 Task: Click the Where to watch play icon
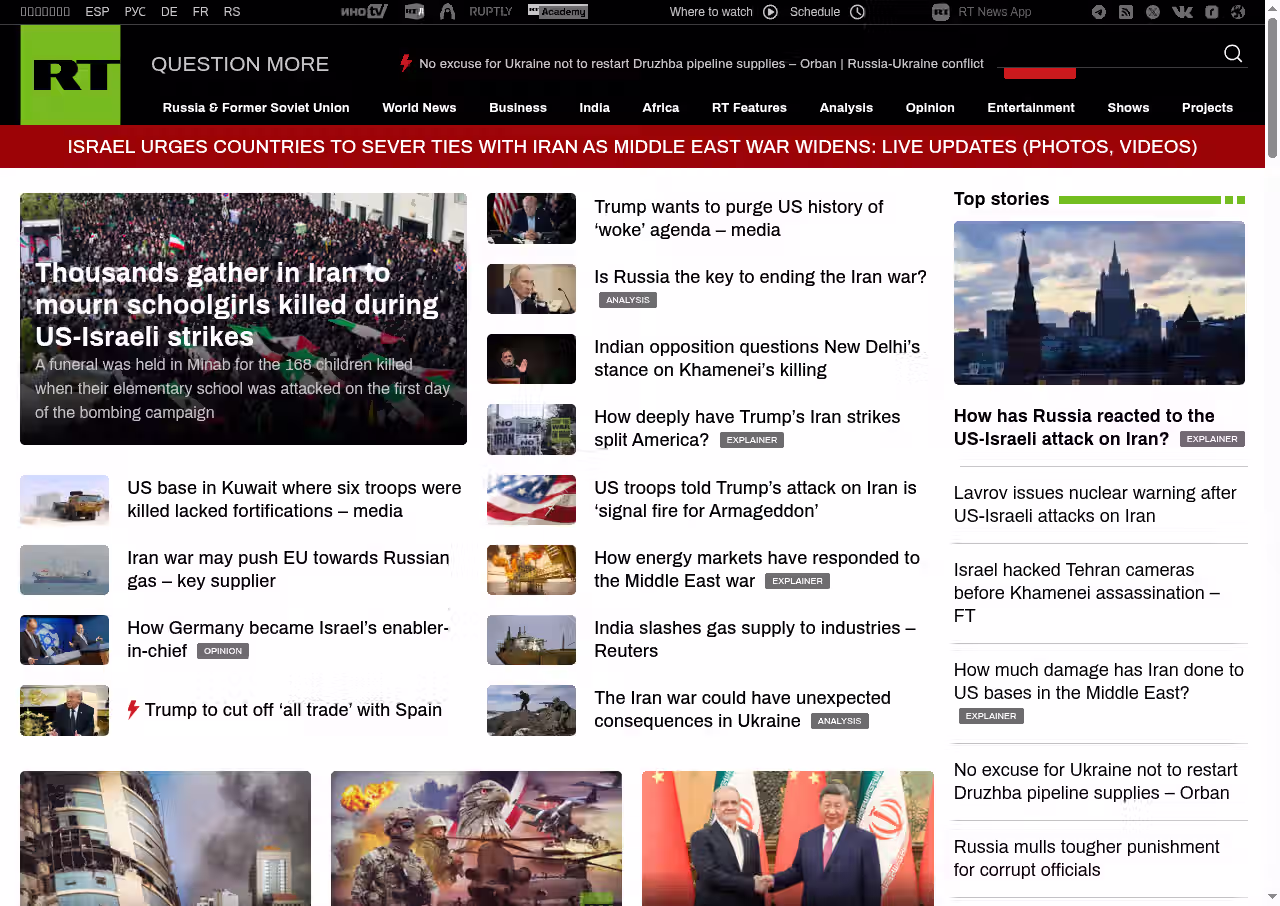(770, 12)
